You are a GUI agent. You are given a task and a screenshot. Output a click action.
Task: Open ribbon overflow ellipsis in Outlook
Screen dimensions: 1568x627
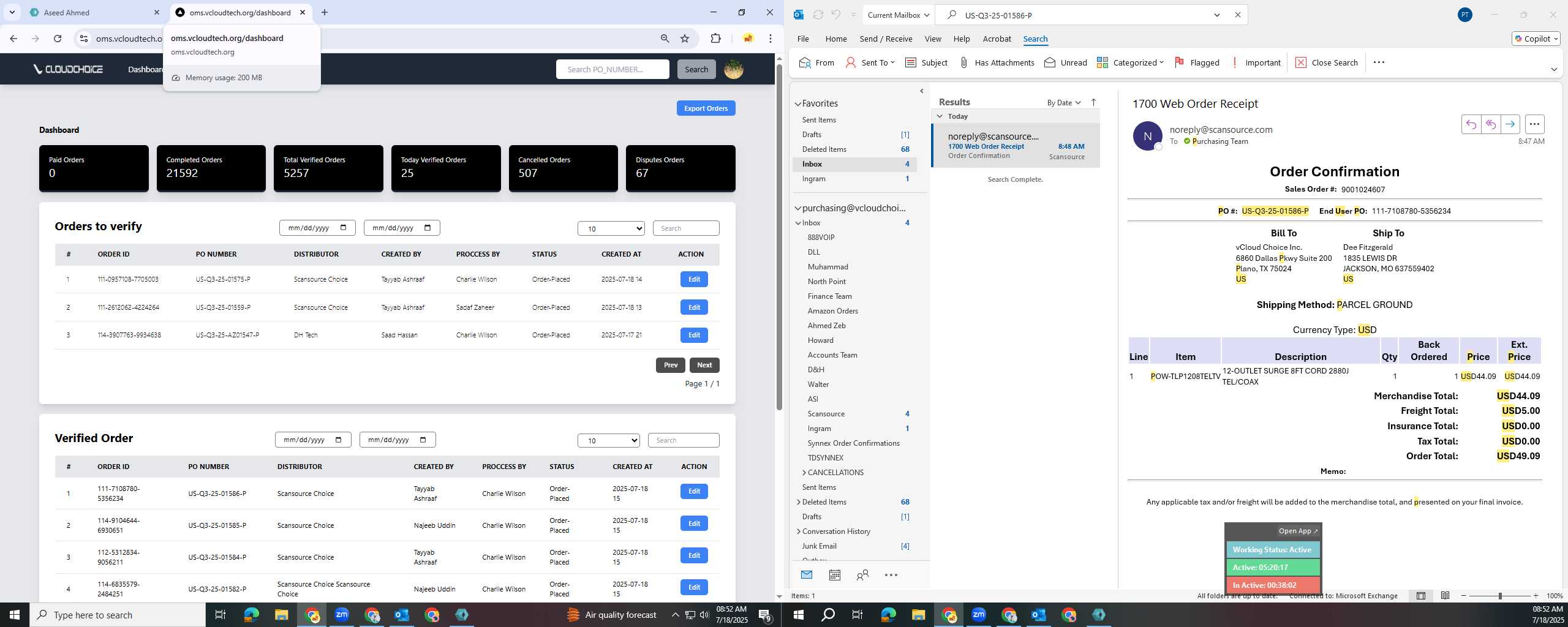pos(1379,62)
